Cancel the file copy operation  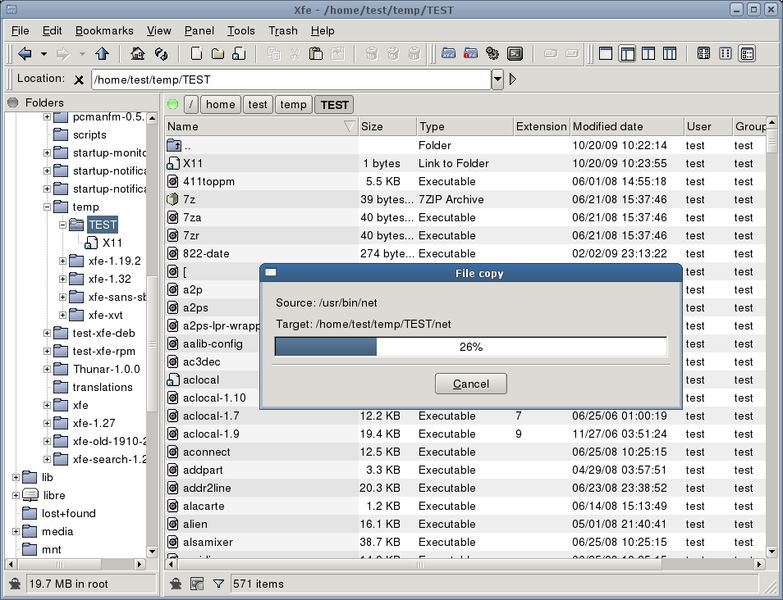(471, 383)
